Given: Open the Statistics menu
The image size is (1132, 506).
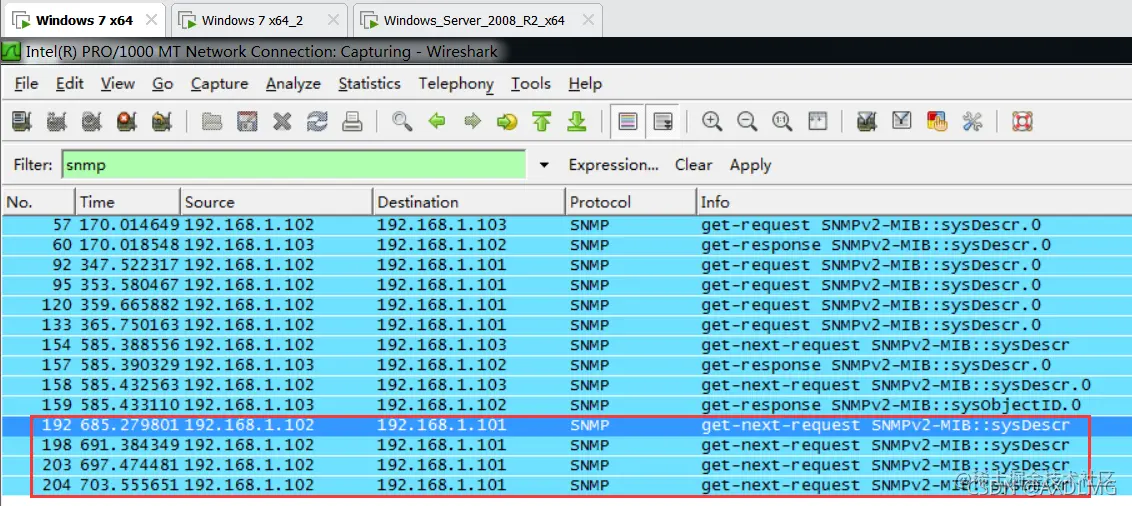Looking at the screenshot, I should (x=369, y=84).
